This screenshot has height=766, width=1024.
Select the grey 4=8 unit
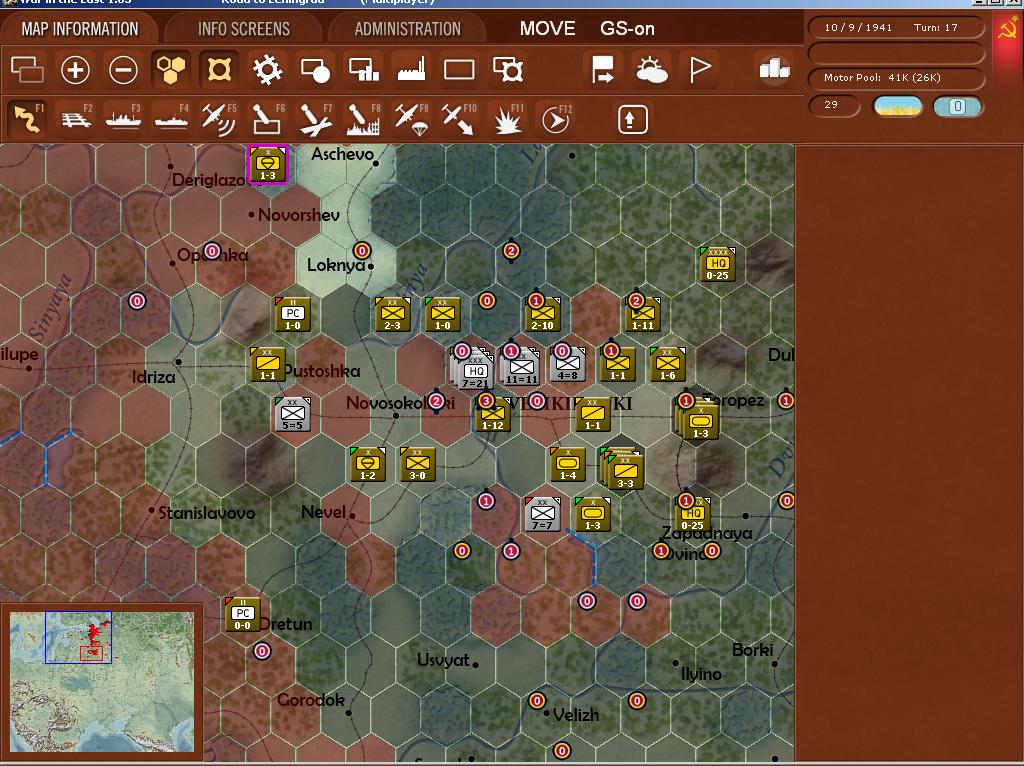pos(568,364)
